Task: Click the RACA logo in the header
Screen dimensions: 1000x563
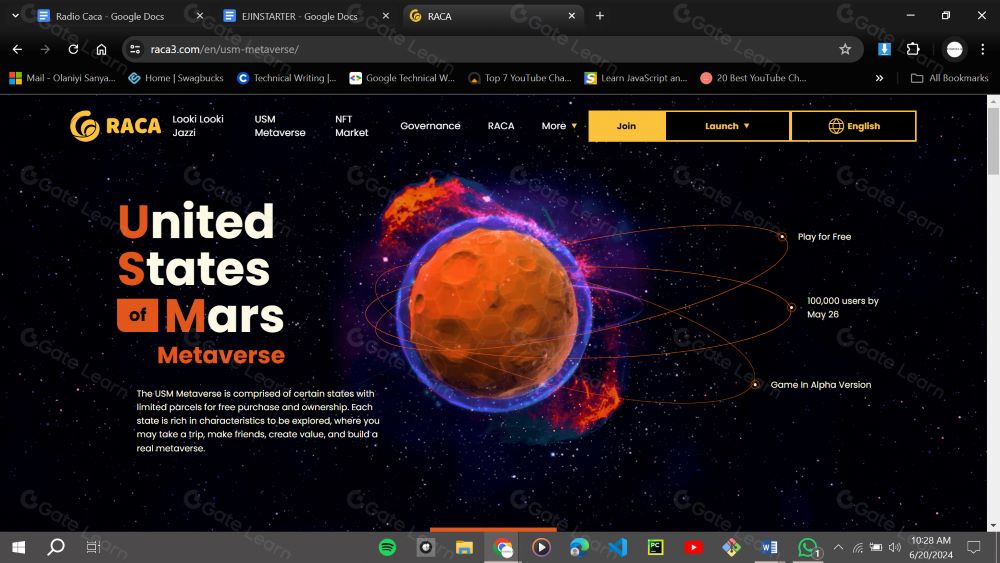Action: click(x=115, y=126)
